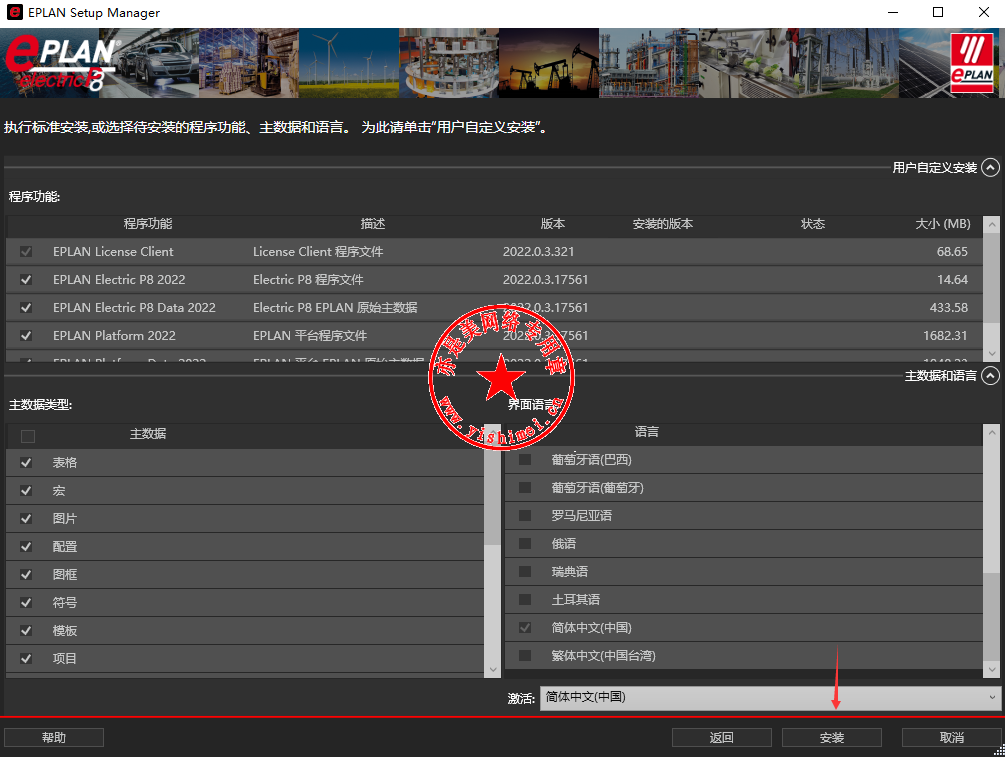Click the program list scrollbar up arrow
Viewport: 1005px width, 757px height.
[992, 224]
